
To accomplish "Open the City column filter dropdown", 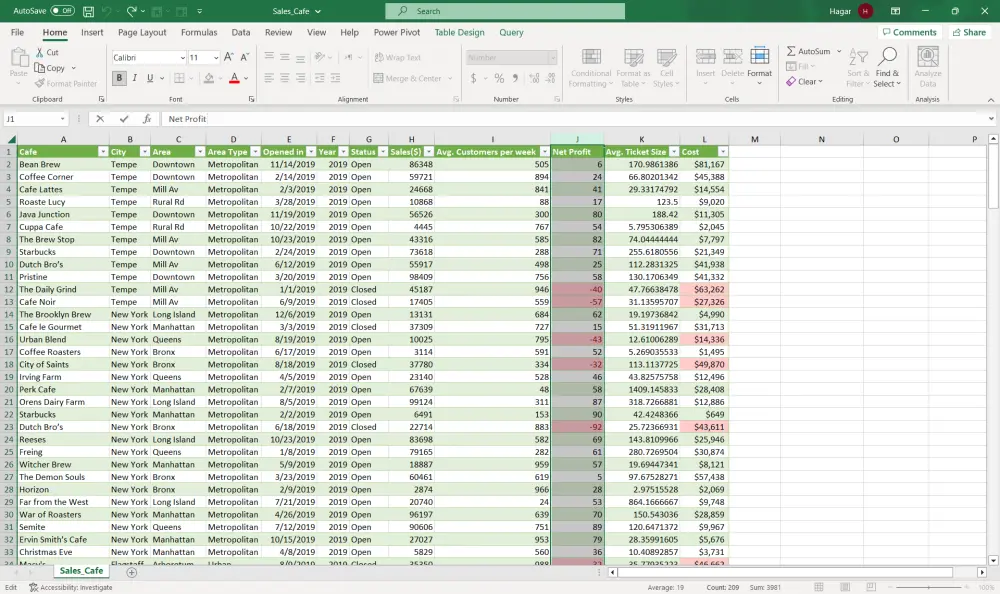I will (144, 152).
